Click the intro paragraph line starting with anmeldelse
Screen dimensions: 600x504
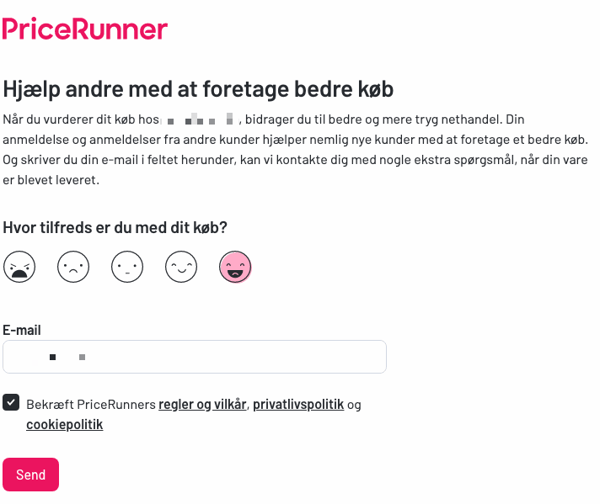[x=295, y=140]
